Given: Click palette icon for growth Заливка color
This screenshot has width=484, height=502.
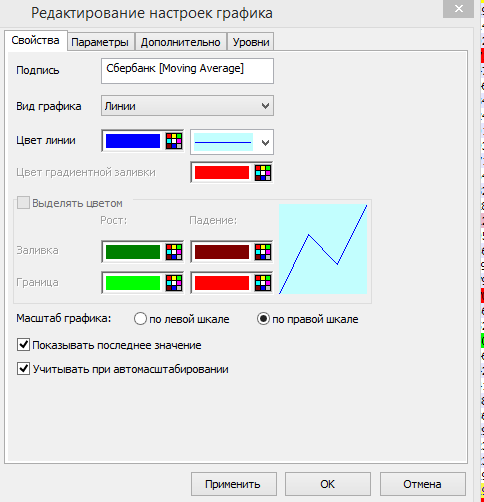Looking at the screenshot, I should click(174, 252).
